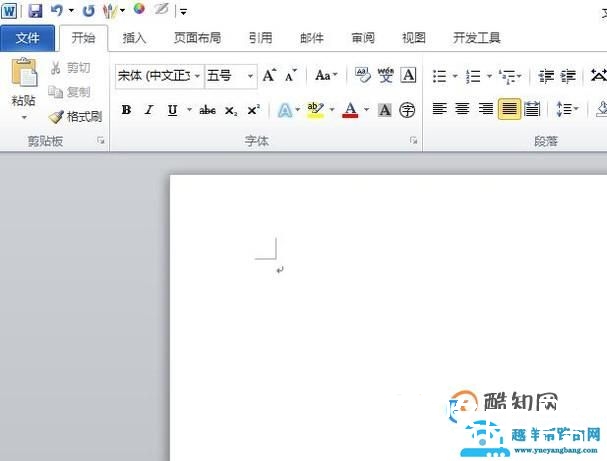Image resolution: width=607 pixels, height=461 pixels.
Task: Align text right
Action: pos(485,109)
